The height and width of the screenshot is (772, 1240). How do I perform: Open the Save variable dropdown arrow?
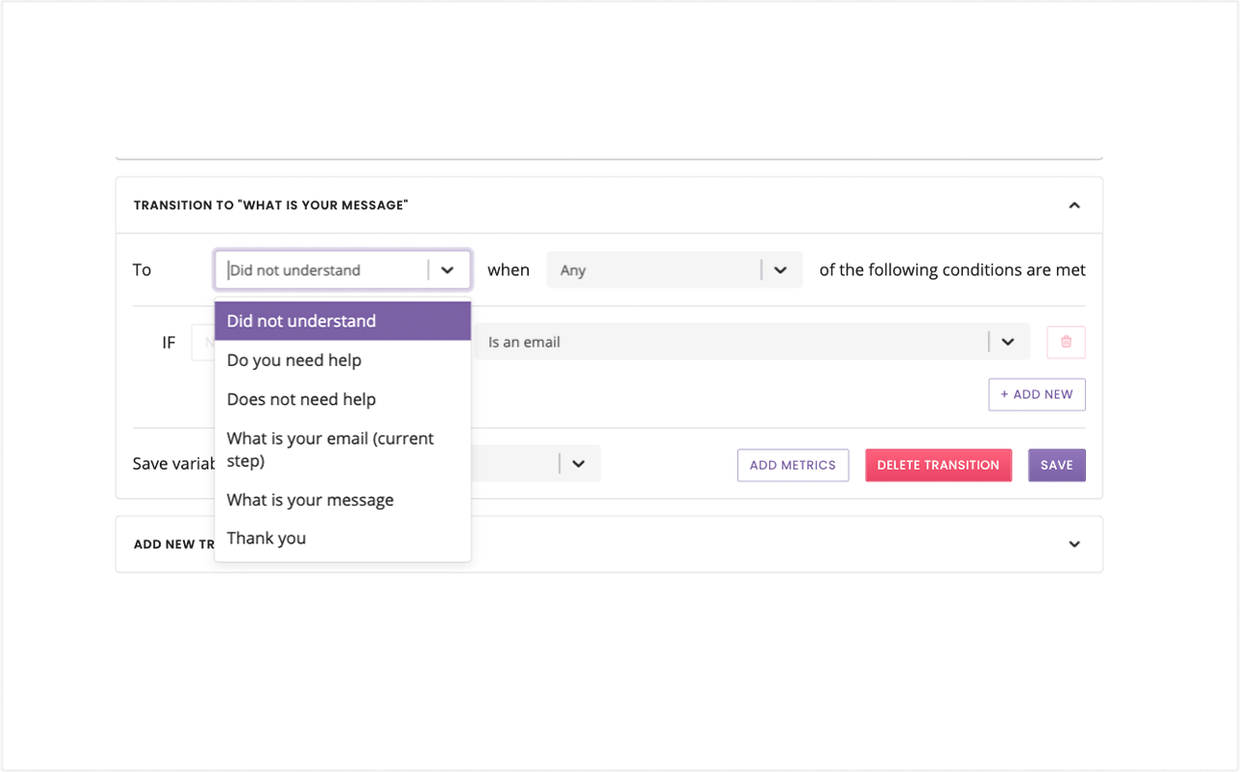tap(578, 464)
